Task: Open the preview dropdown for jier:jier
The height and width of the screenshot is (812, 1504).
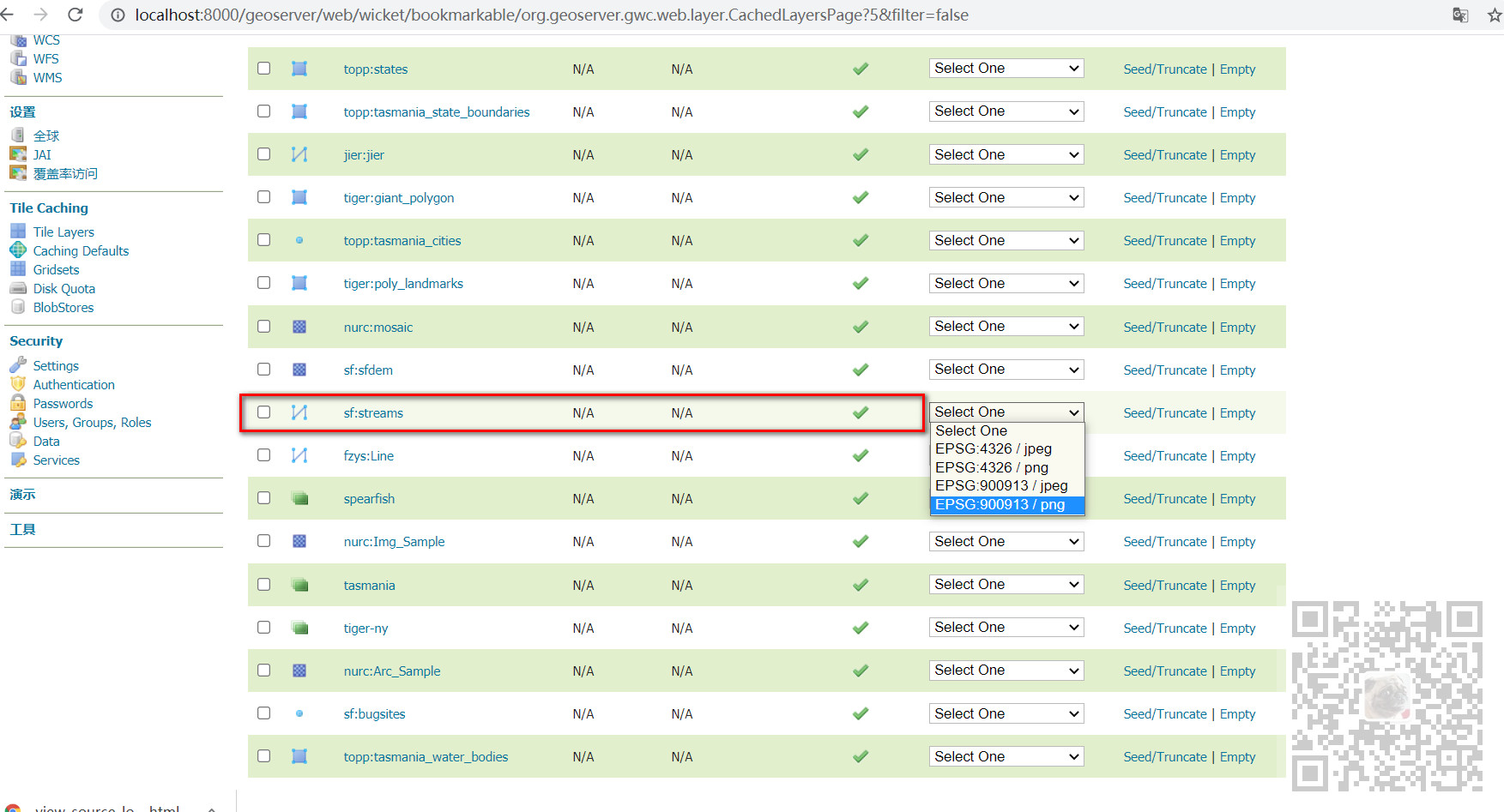Action: tap(1006, 154)
